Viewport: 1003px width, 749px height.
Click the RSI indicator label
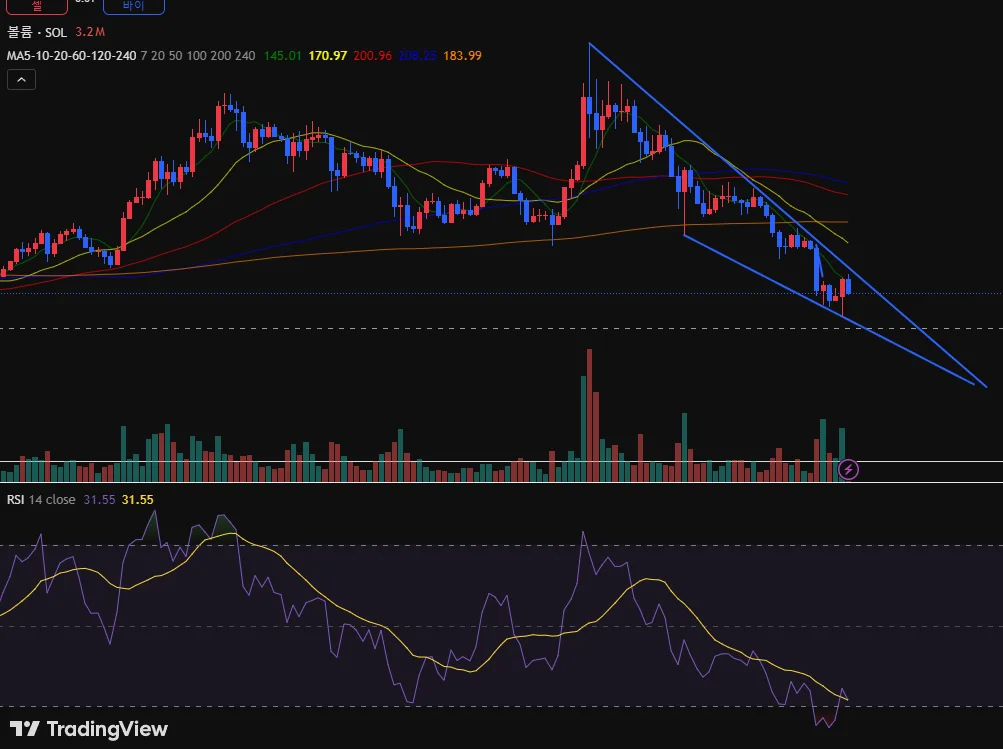pos(15,500)
